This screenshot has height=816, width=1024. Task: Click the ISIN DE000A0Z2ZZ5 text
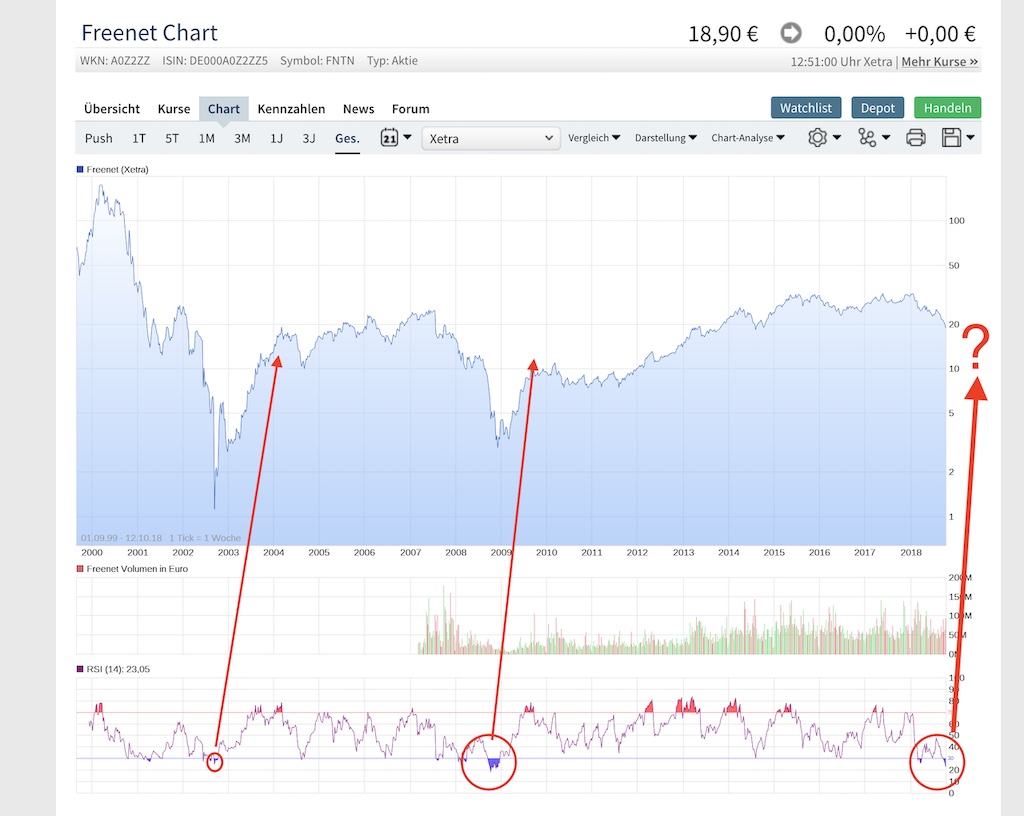point(215,61)
